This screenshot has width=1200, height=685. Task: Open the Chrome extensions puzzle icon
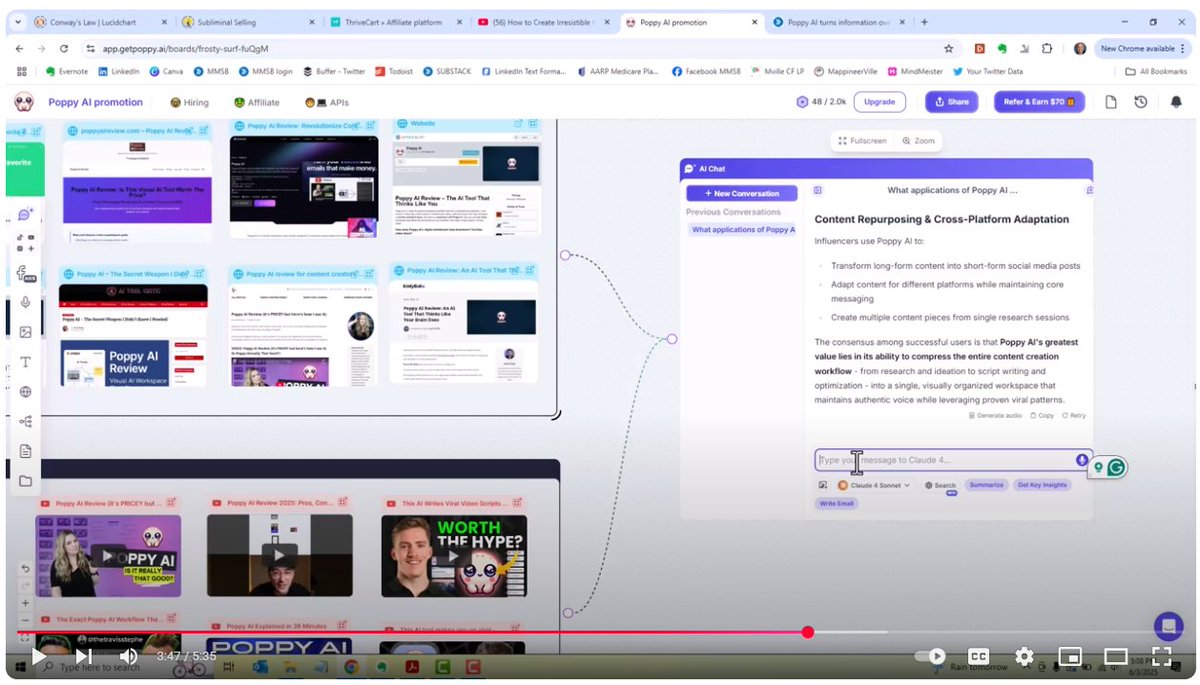[1047, 48]
